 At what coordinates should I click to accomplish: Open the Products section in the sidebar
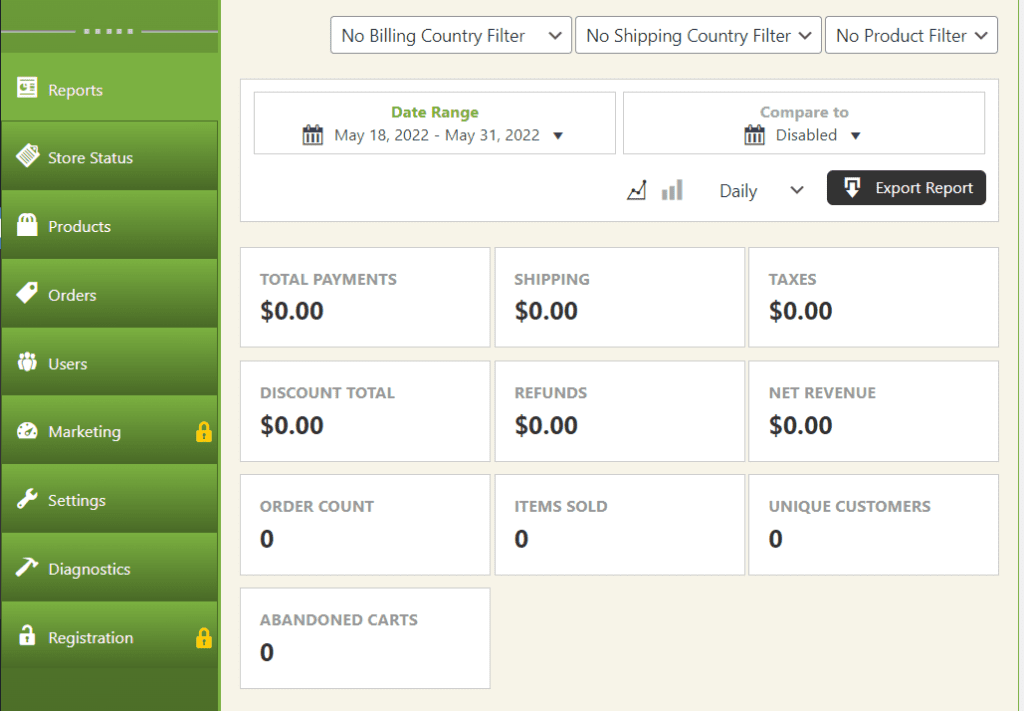(80, 226)
